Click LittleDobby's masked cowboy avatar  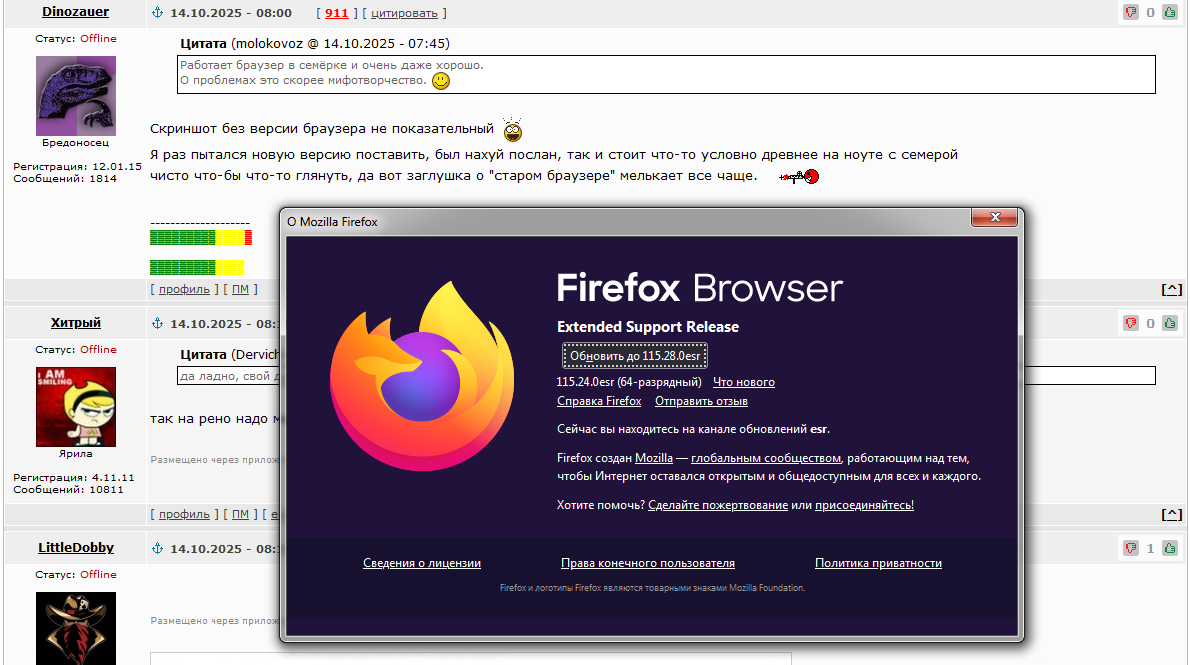(76, 629)
